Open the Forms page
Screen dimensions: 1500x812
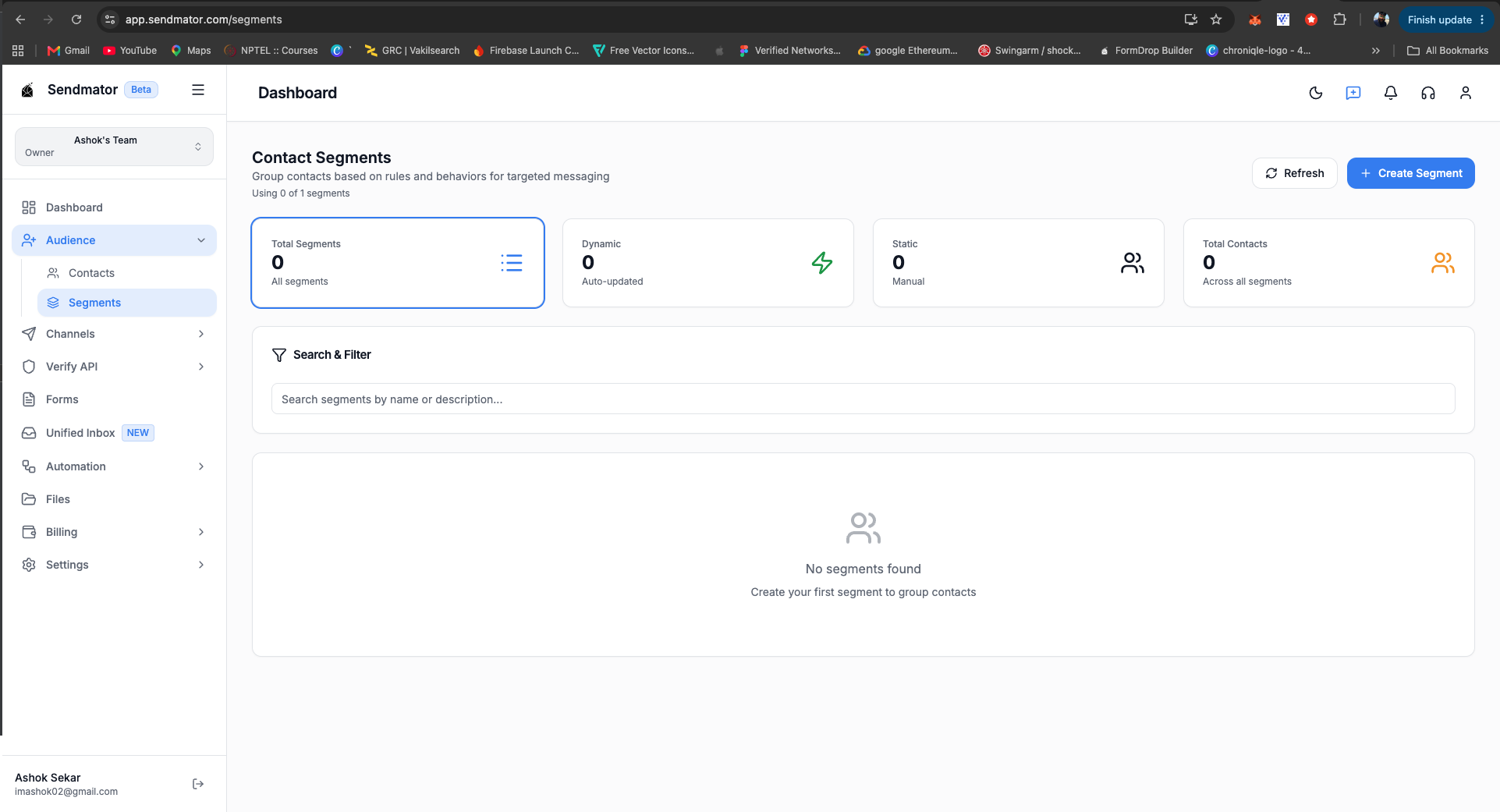pos(114,399)
